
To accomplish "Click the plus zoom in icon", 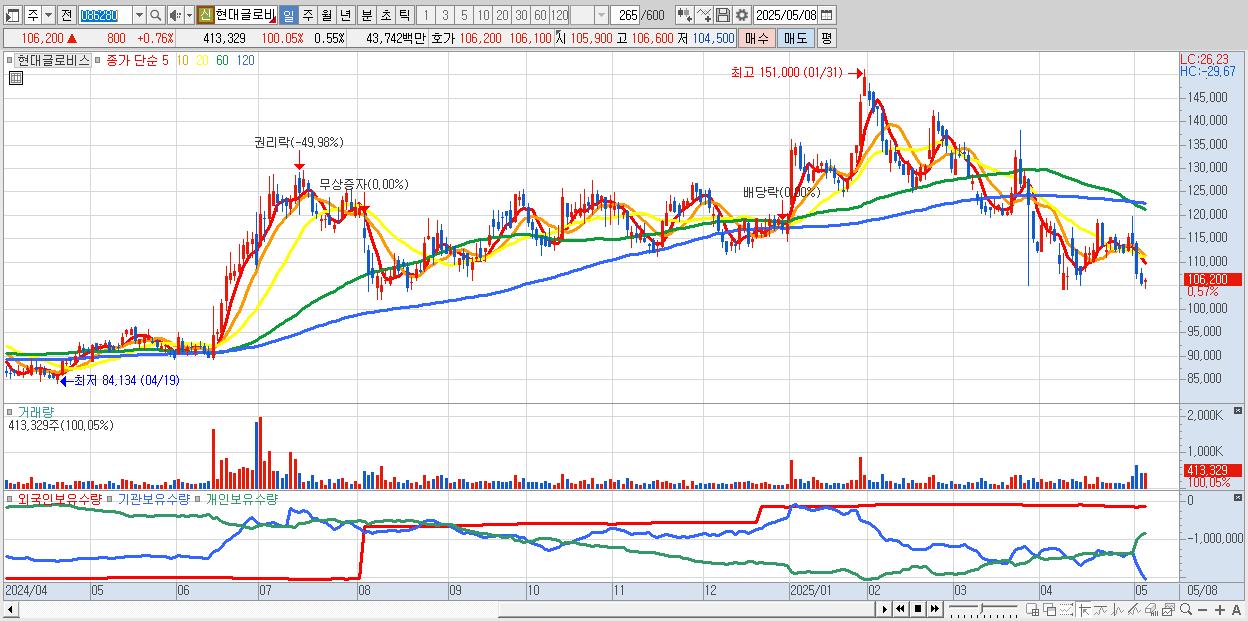I will tap(1220, 609).
